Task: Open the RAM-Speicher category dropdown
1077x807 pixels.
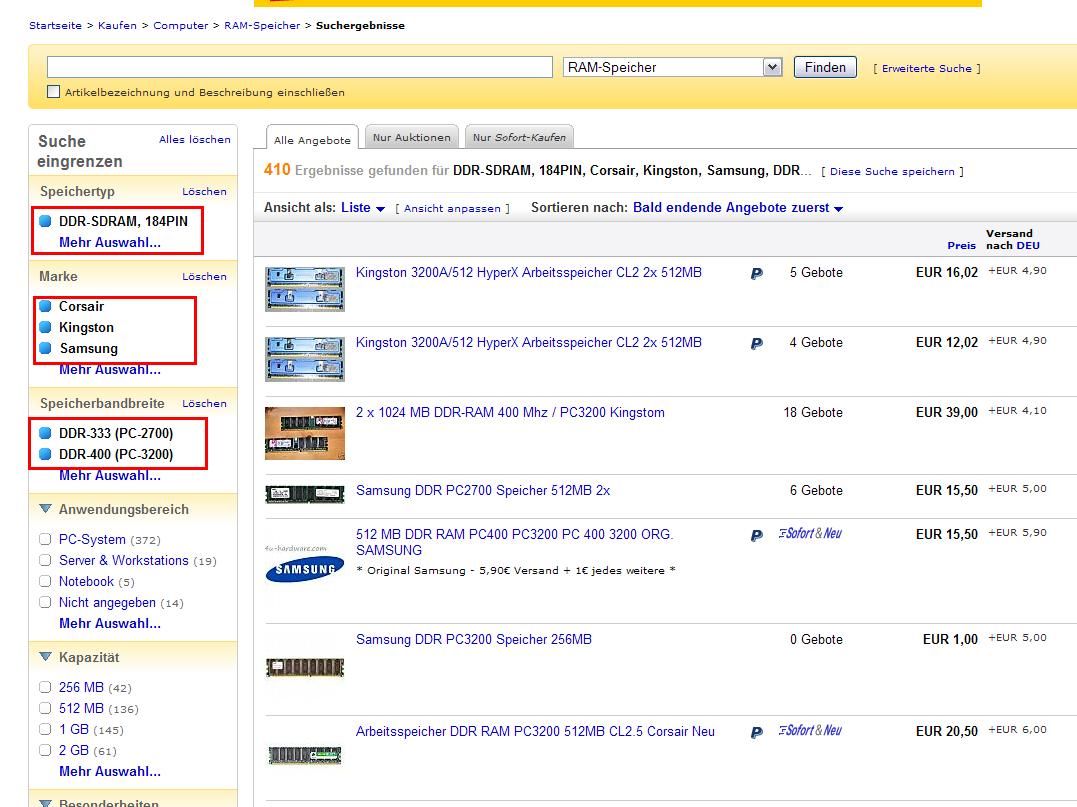Action: coord(672,67)
